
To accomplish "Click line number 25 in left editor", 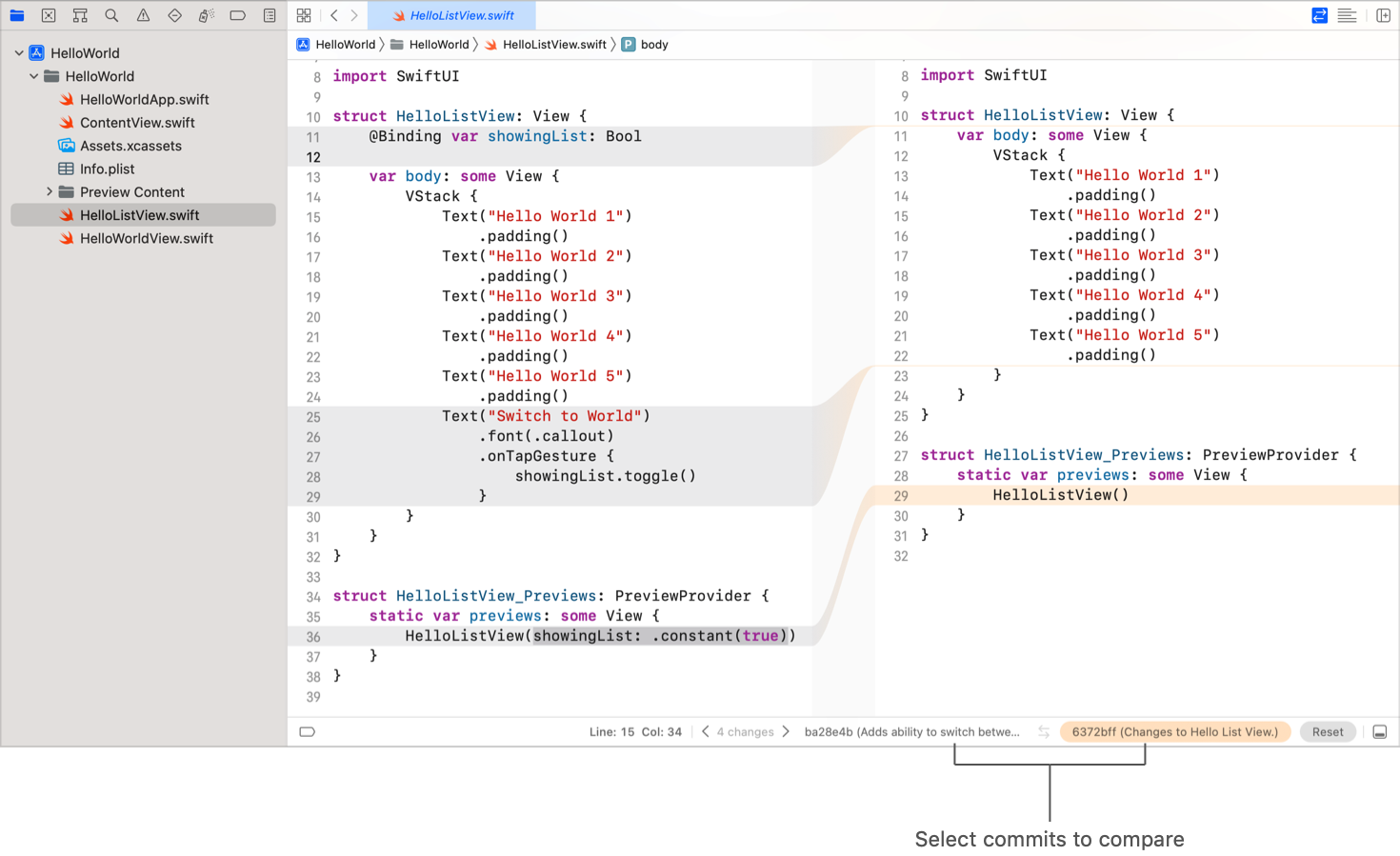I will [313, 417].
